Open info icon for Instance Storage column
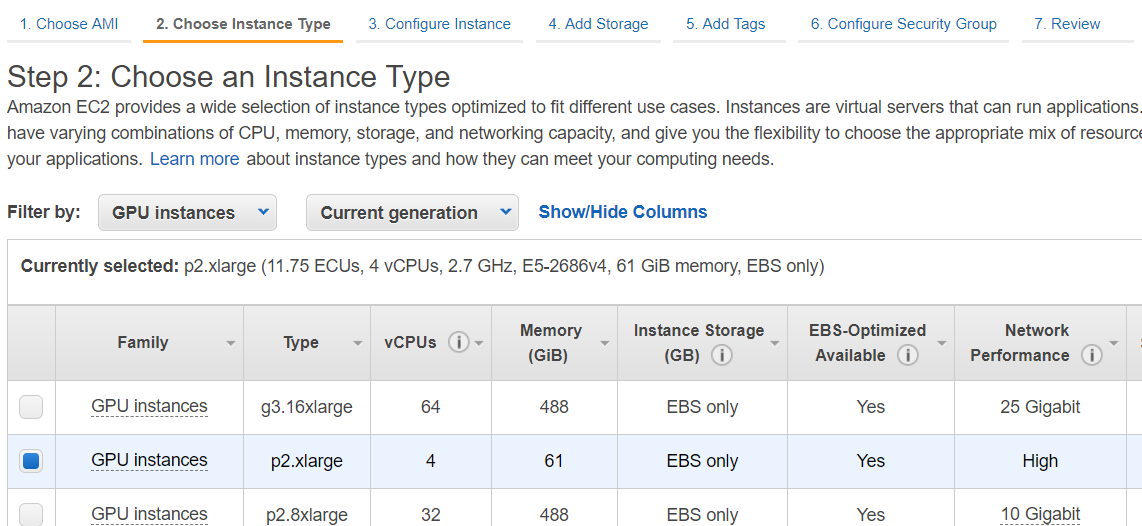The height and width of the screenshot is (526, 1142). pos(722,356)
